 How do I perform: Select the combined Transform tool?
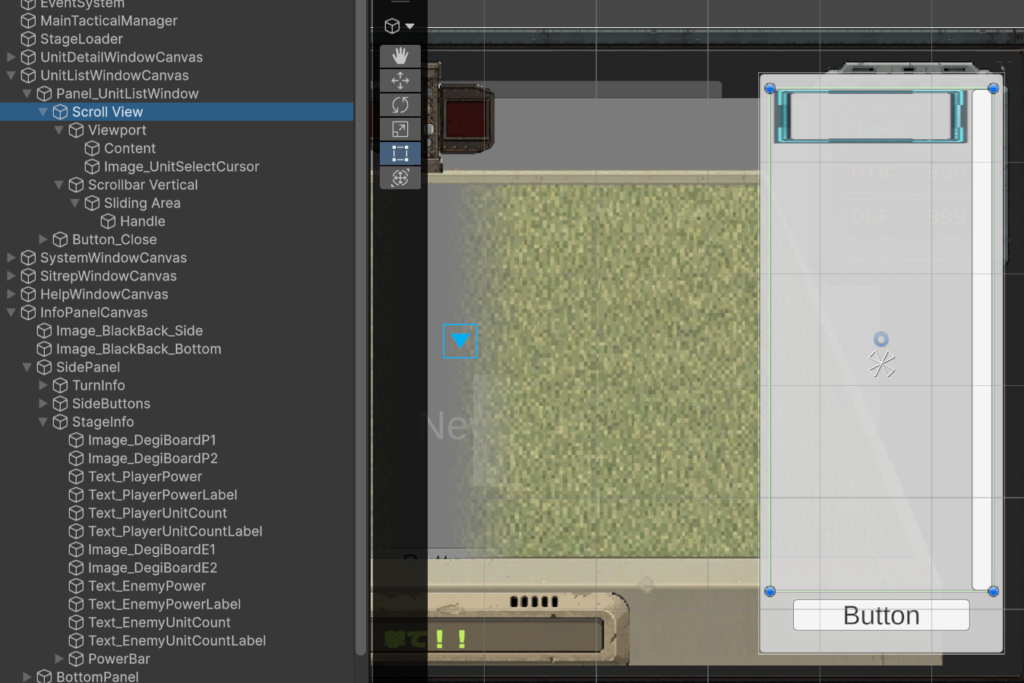pos(400,178)
